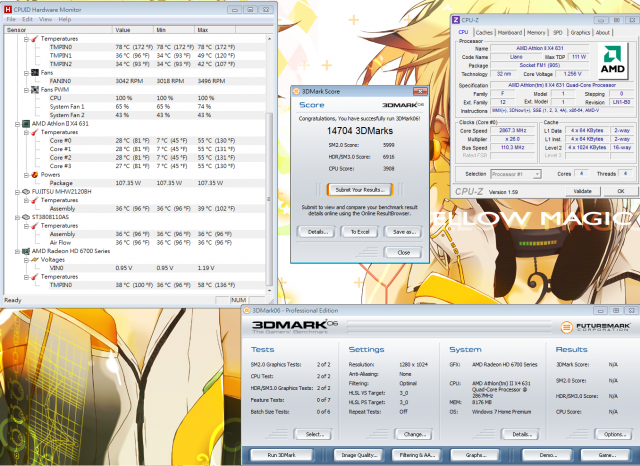Image resolution: width=640 pixels, height=466 pixels.
Task: Click the CPU-Z title bar icon
Action: (x=456, y=20)
